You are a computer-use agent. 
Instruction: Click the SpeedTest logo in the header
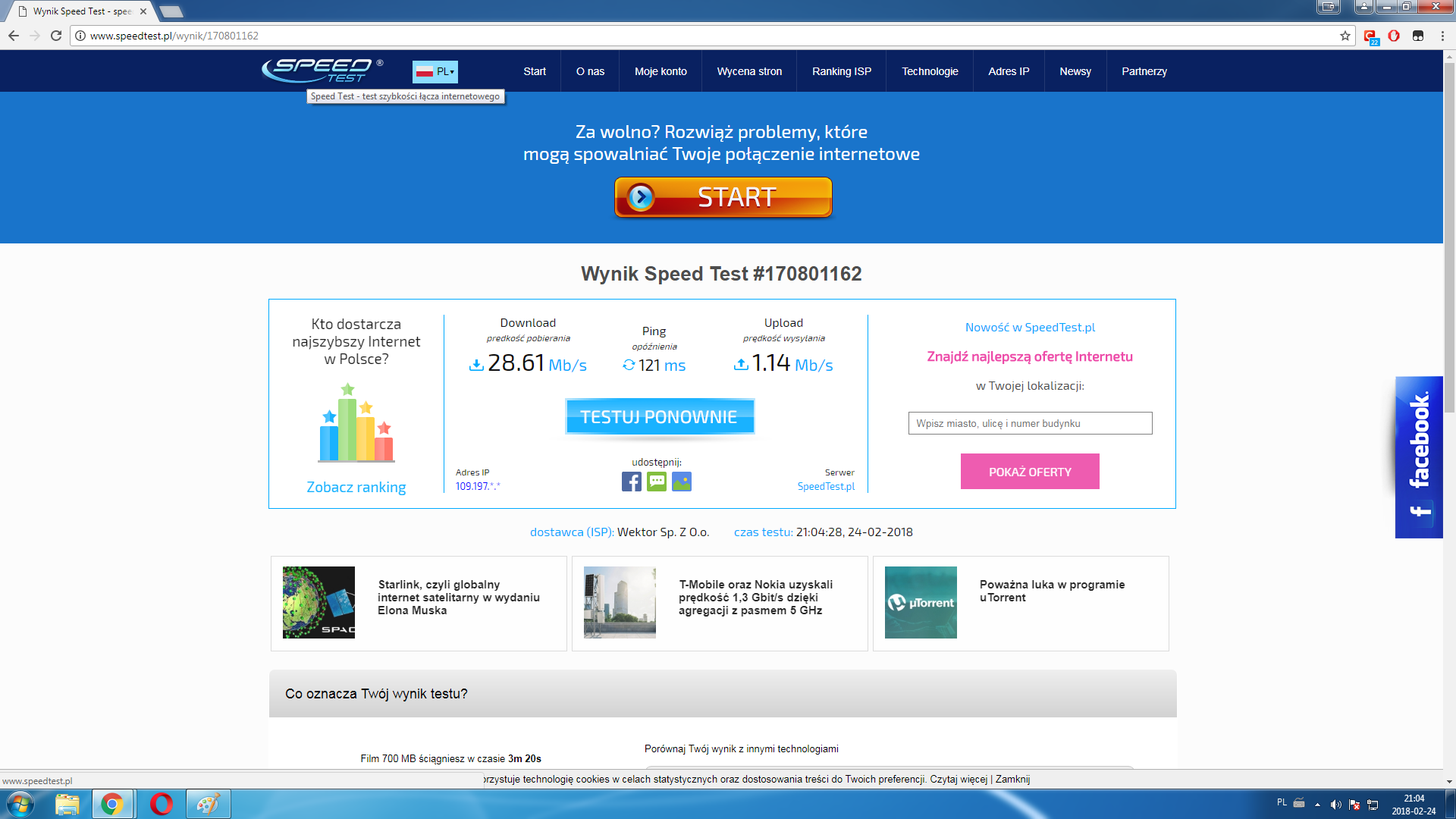(322, 71)
